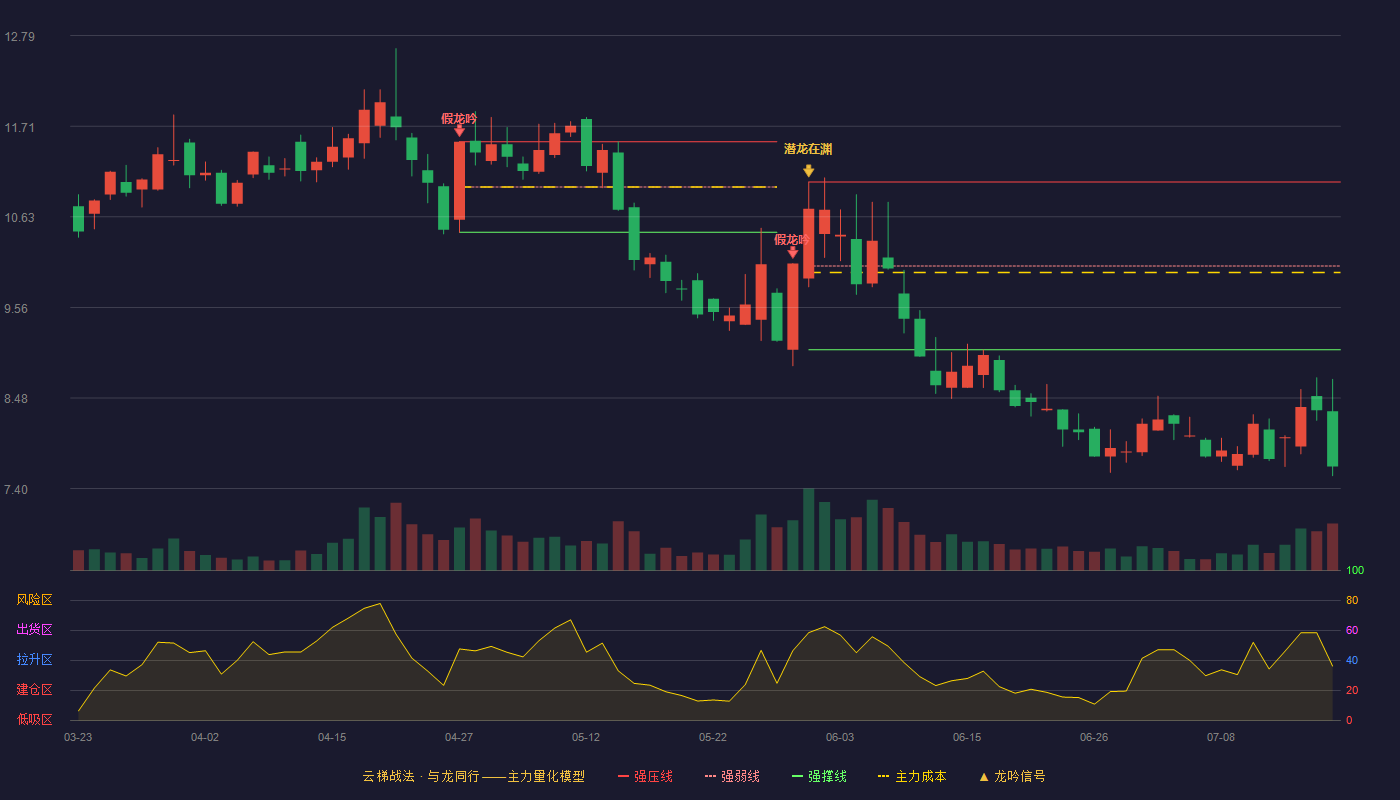Viewport: 1400px width, 800px height.
Task: Click the red 假龙吟 arrow near 04-27
Action: [x=459, y=130]
